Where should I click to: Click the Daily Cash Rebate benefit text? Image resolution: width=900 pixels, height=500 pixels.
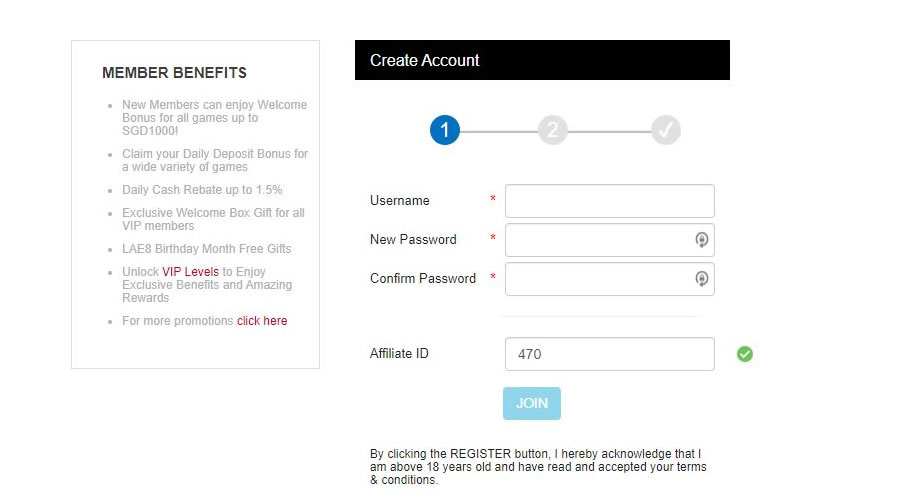click(x=202, y=190)
